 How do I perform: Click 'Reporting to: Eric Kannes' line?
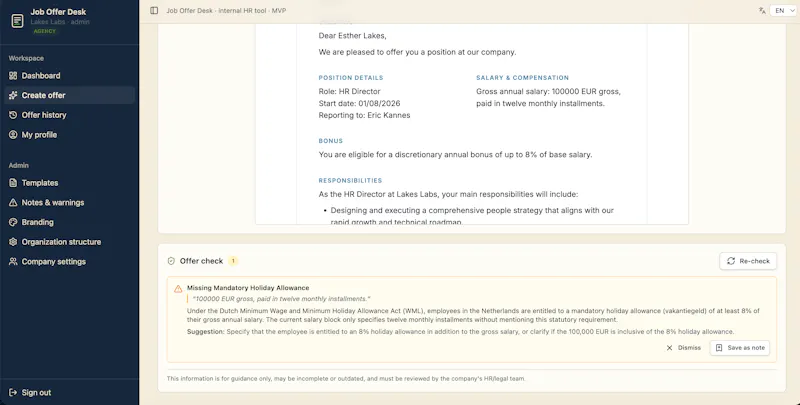click(x=364, y=115)
